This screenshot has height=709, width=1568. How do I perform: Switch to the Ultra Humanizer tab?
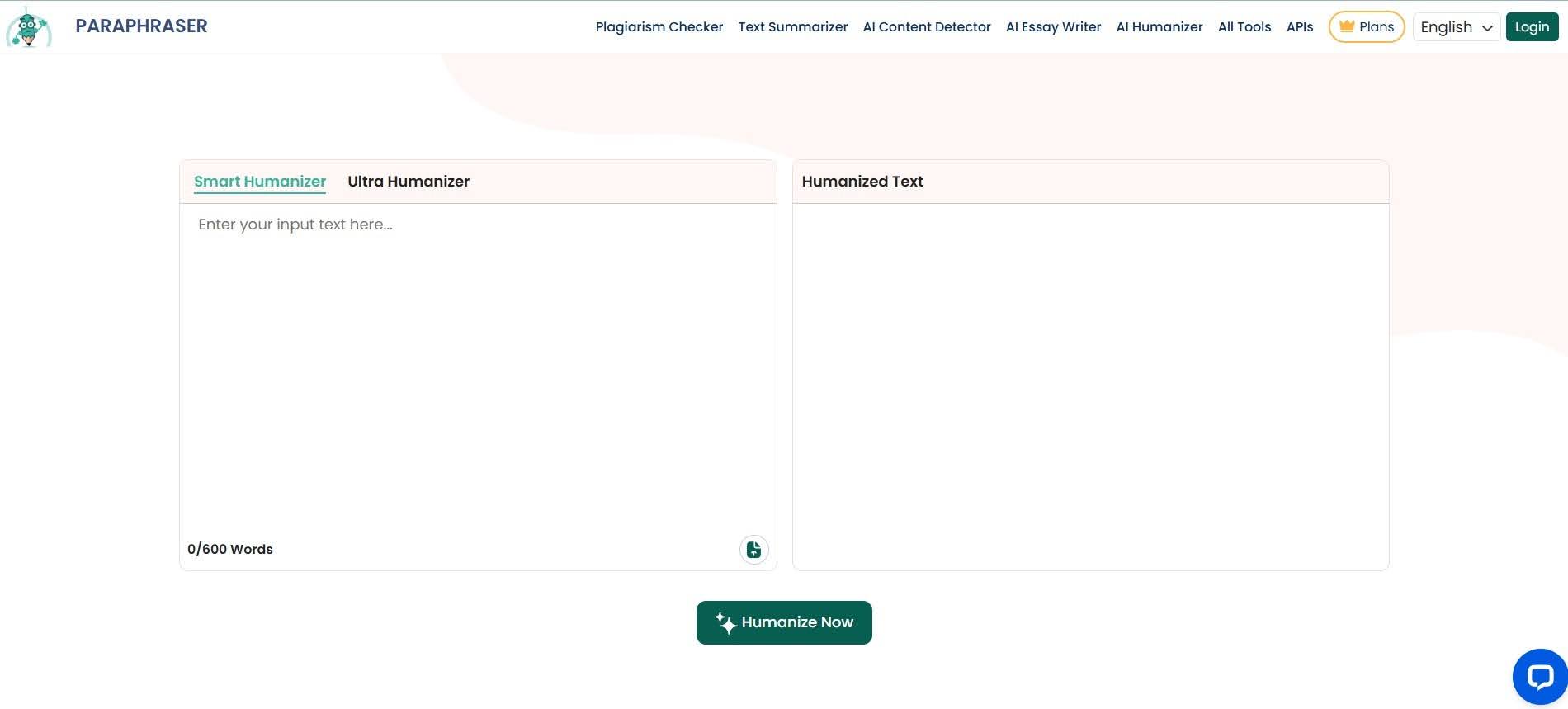click(409, 182)
